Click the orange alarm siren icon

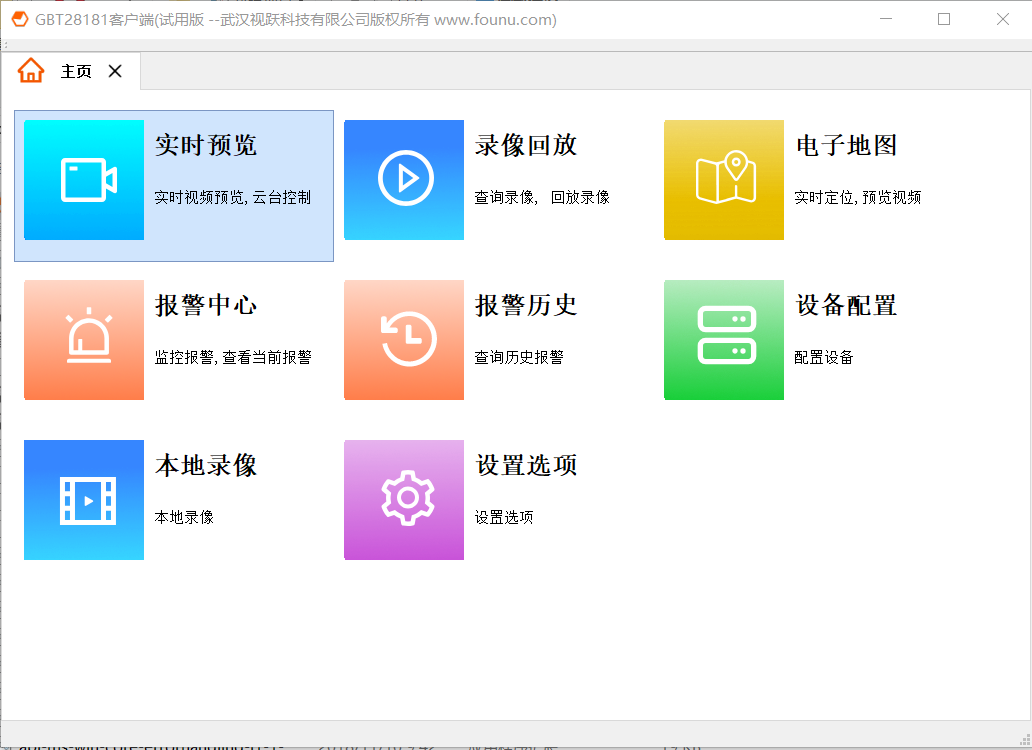click(x=84, y=340)
